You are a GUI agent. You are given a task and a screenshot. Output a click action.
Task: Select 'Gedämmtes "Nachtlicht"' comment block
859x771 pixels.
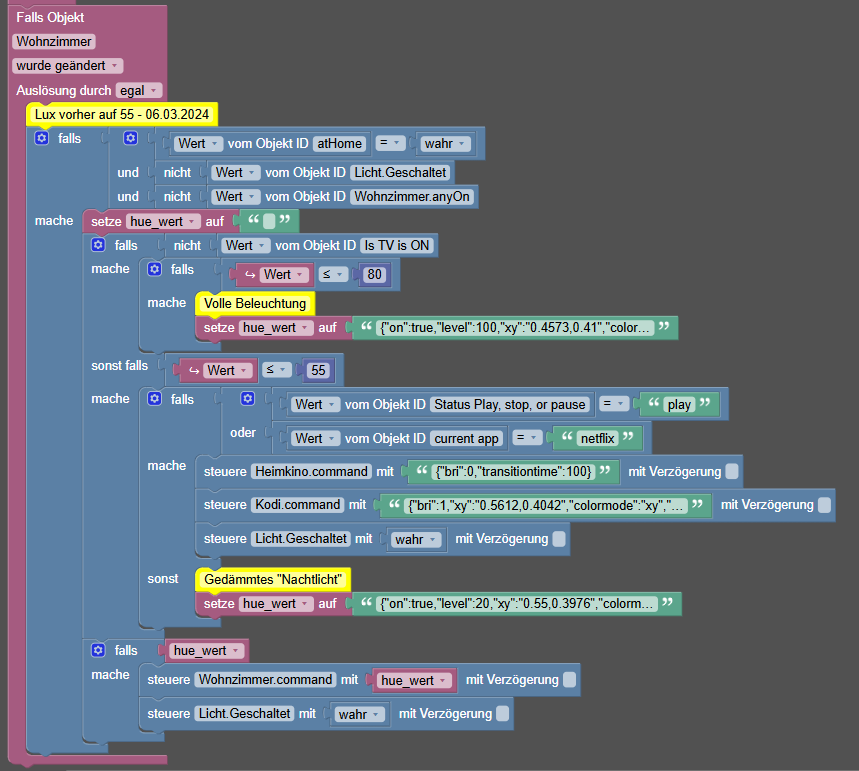[273, 579]
